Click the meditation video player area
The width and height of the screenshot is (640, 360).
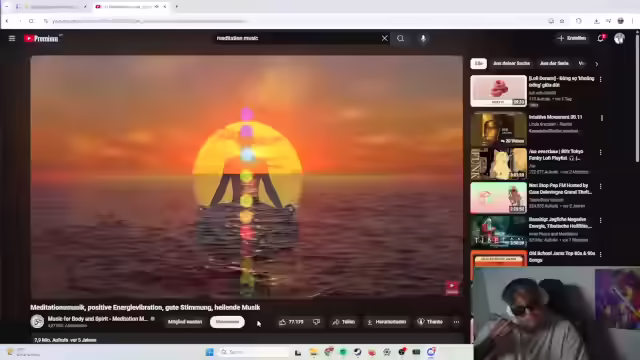[247, 177]
